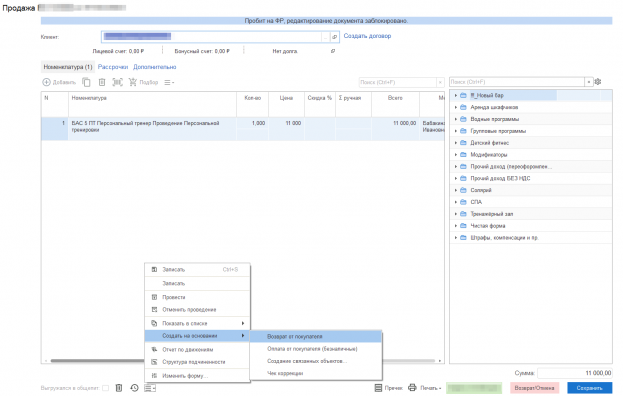Click the Скидка % column header
The width and height of the screenshot is (623, 396).
click(x=319, y=104)
